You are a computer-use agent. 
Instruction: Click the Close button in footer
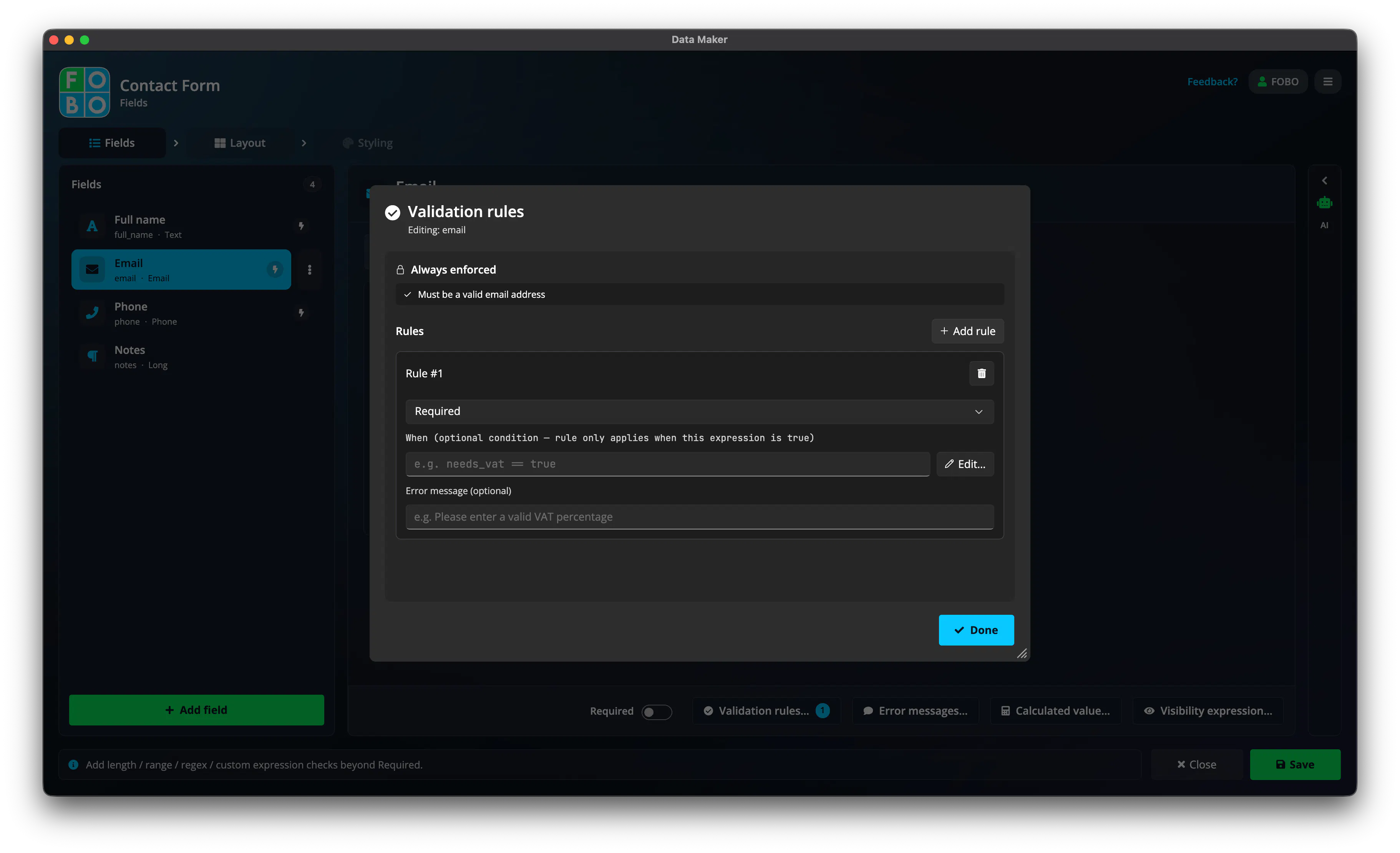point(1197,764)
